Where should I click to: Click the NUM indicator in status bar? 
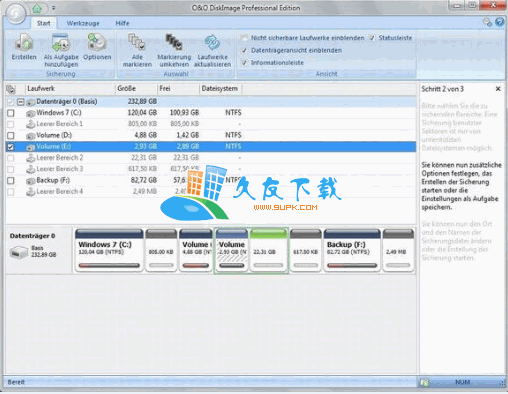462,382
